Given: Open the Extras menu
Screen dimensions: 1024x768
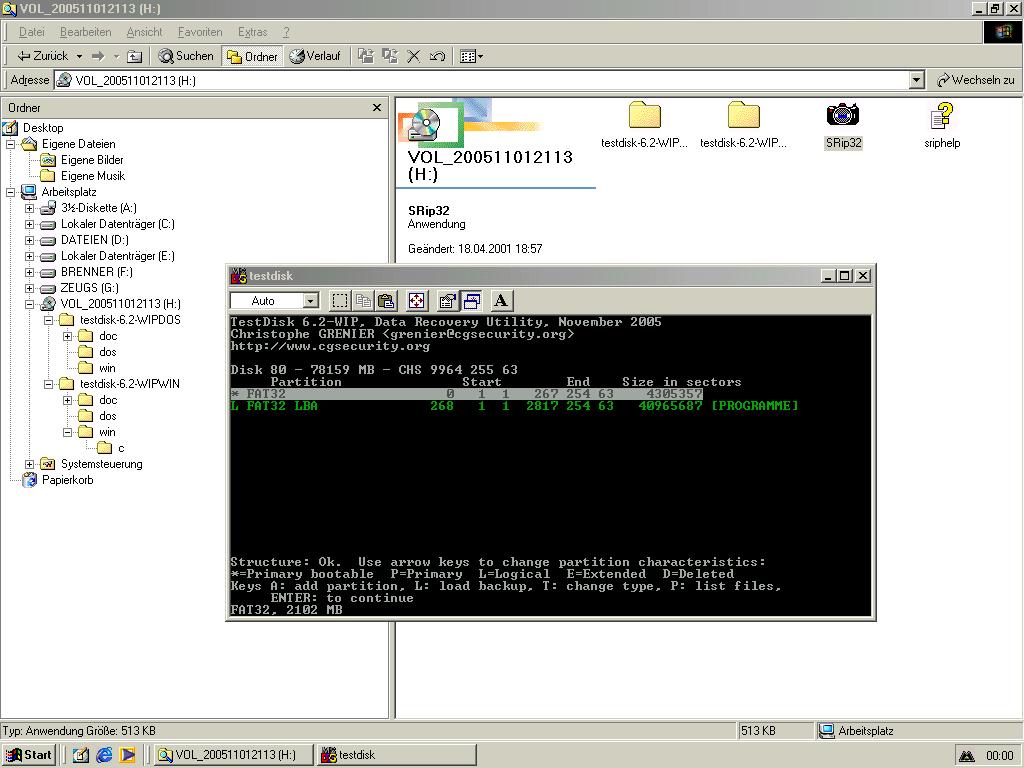Looking at the screenshot, I should [x=253, y=32].
